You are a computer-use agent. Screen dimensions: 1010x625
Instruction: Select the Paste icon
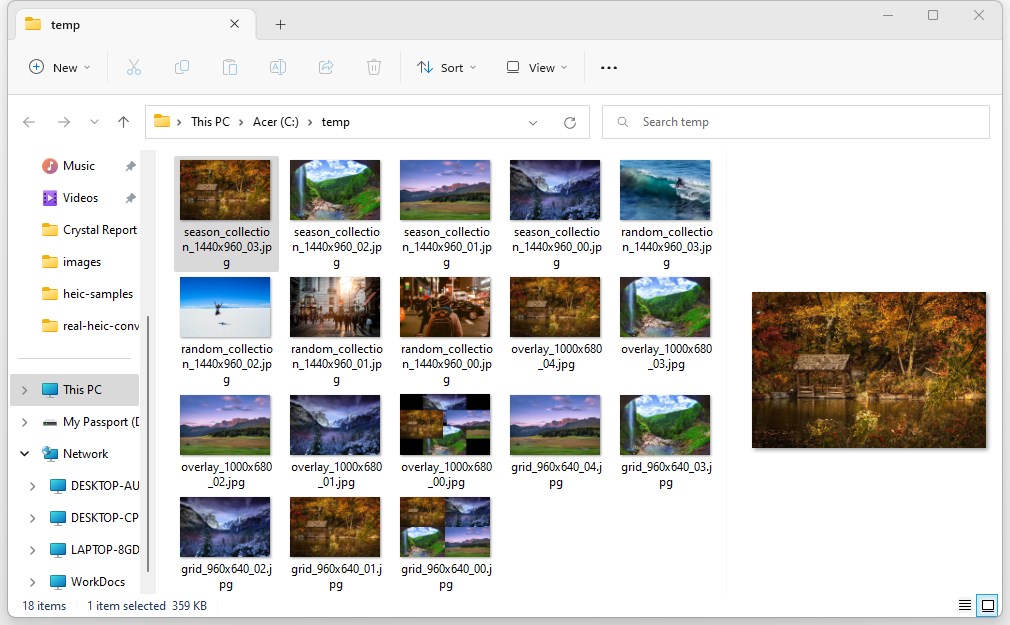[x=230, y=67]
